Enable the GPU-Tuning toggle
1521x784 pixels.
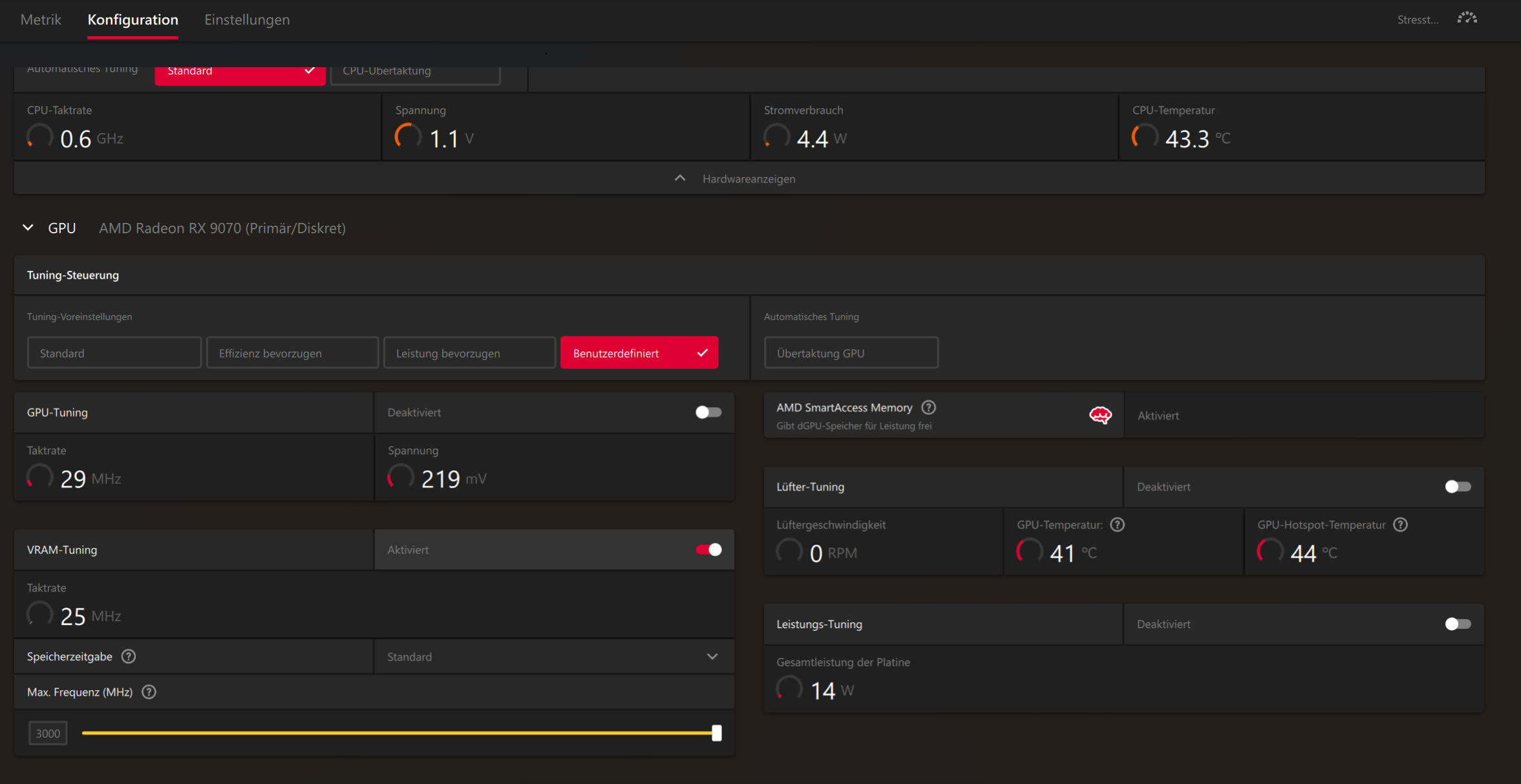click(708, 412)
